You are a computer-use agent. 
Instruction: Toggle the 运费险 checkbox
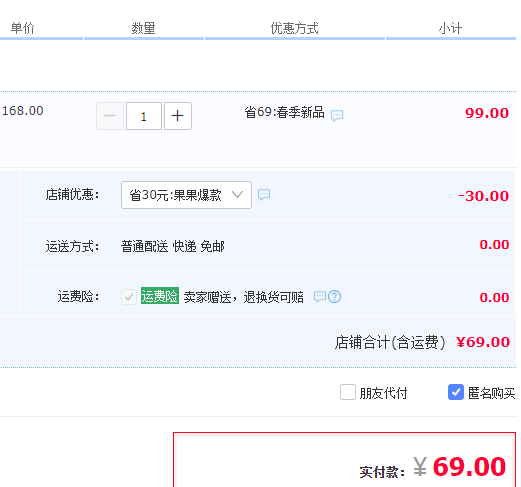point(129,297)
